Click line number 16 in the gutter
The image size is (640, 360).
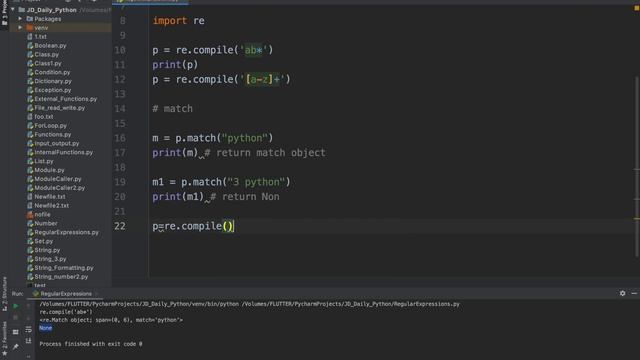pos(120,138)
